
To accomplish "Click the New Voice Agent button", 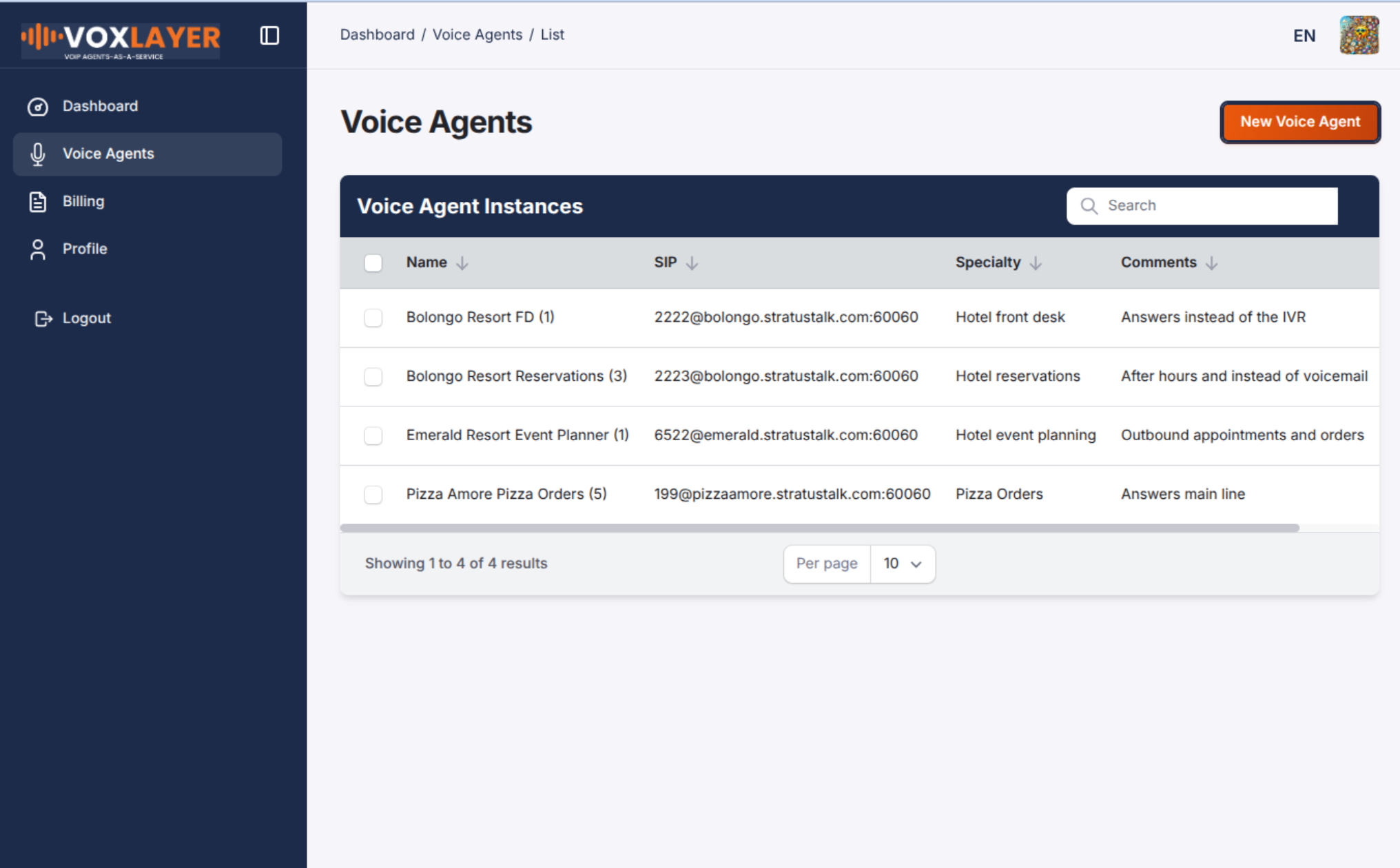I will point(1299,122).
